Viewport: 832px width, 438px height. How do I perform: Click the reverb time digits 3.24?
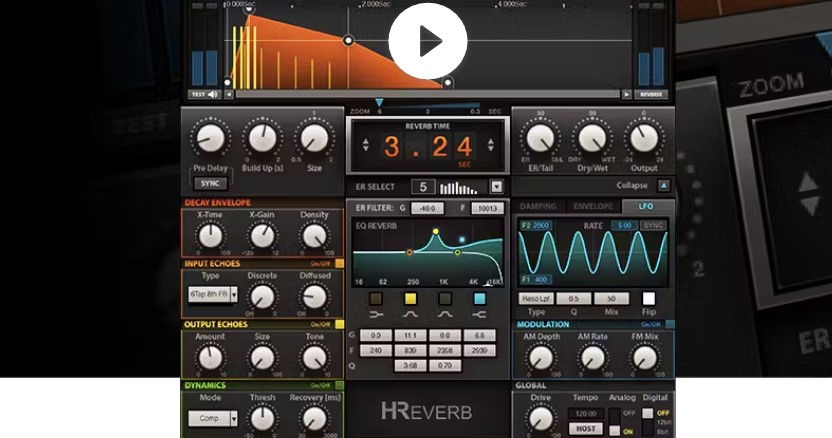coord(428,147)
